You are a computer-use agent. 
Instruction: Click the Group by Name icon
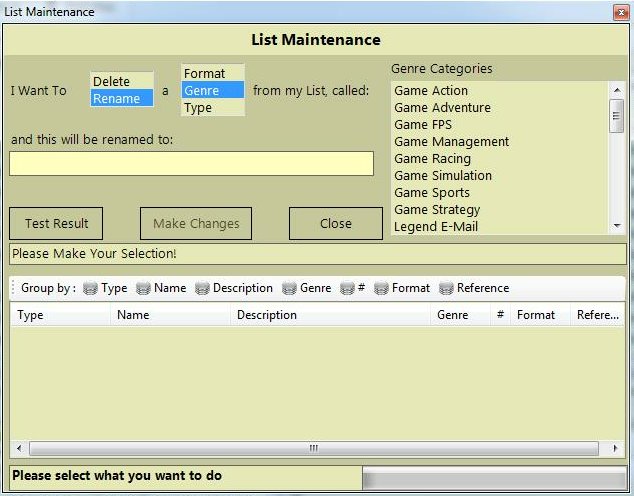pyautogui.click(x=143, y=288)
